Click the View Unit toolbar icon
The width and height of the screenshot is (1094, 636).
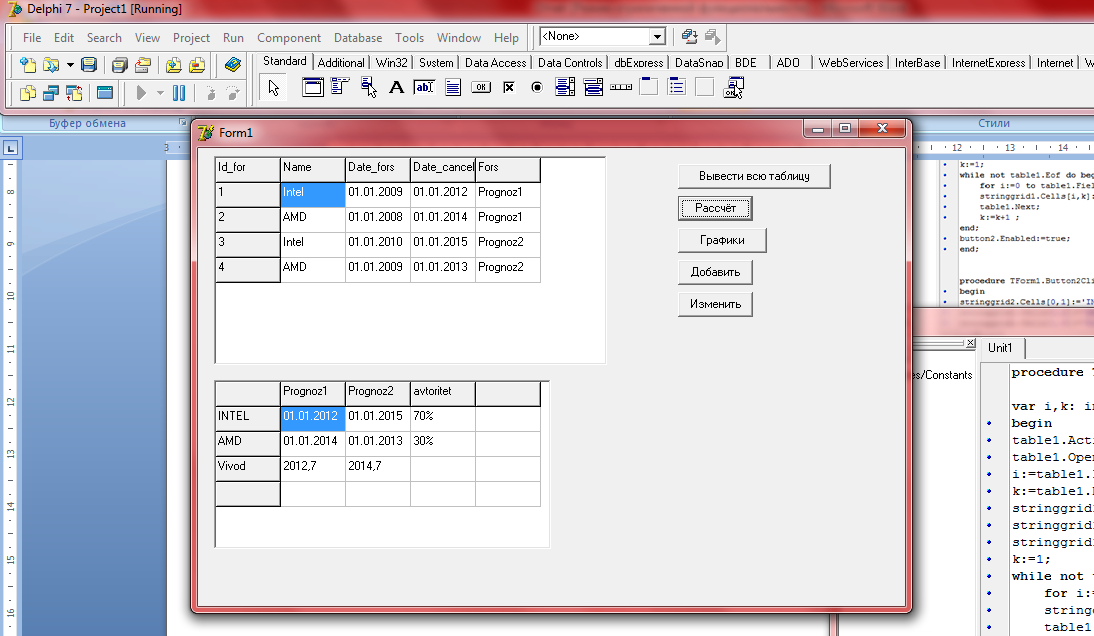click(x=28, y=93)
